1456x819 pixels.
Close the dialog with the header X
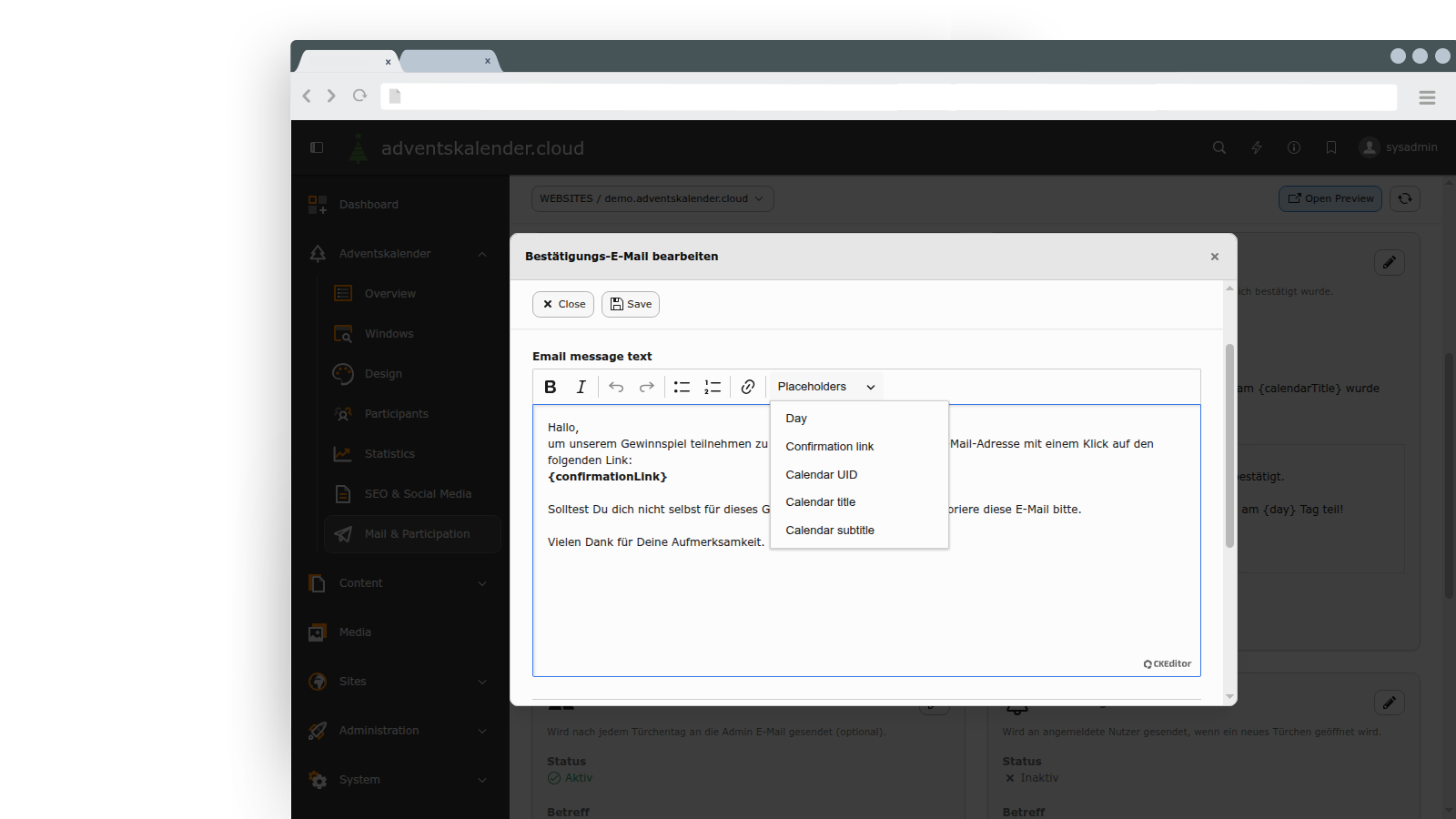point(1215,257)
